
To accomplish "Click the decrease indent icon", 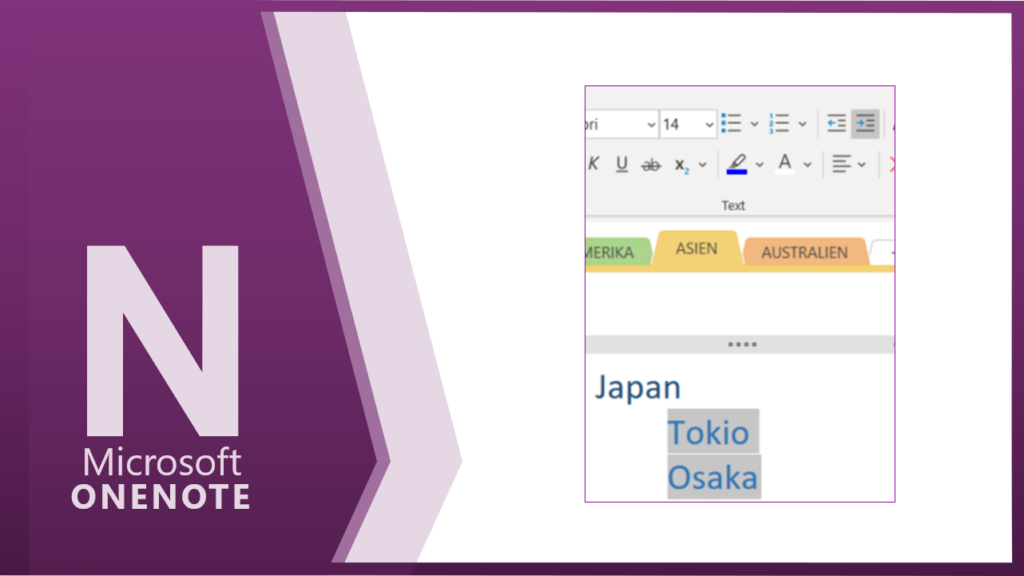I will click(x=836, y=124).
